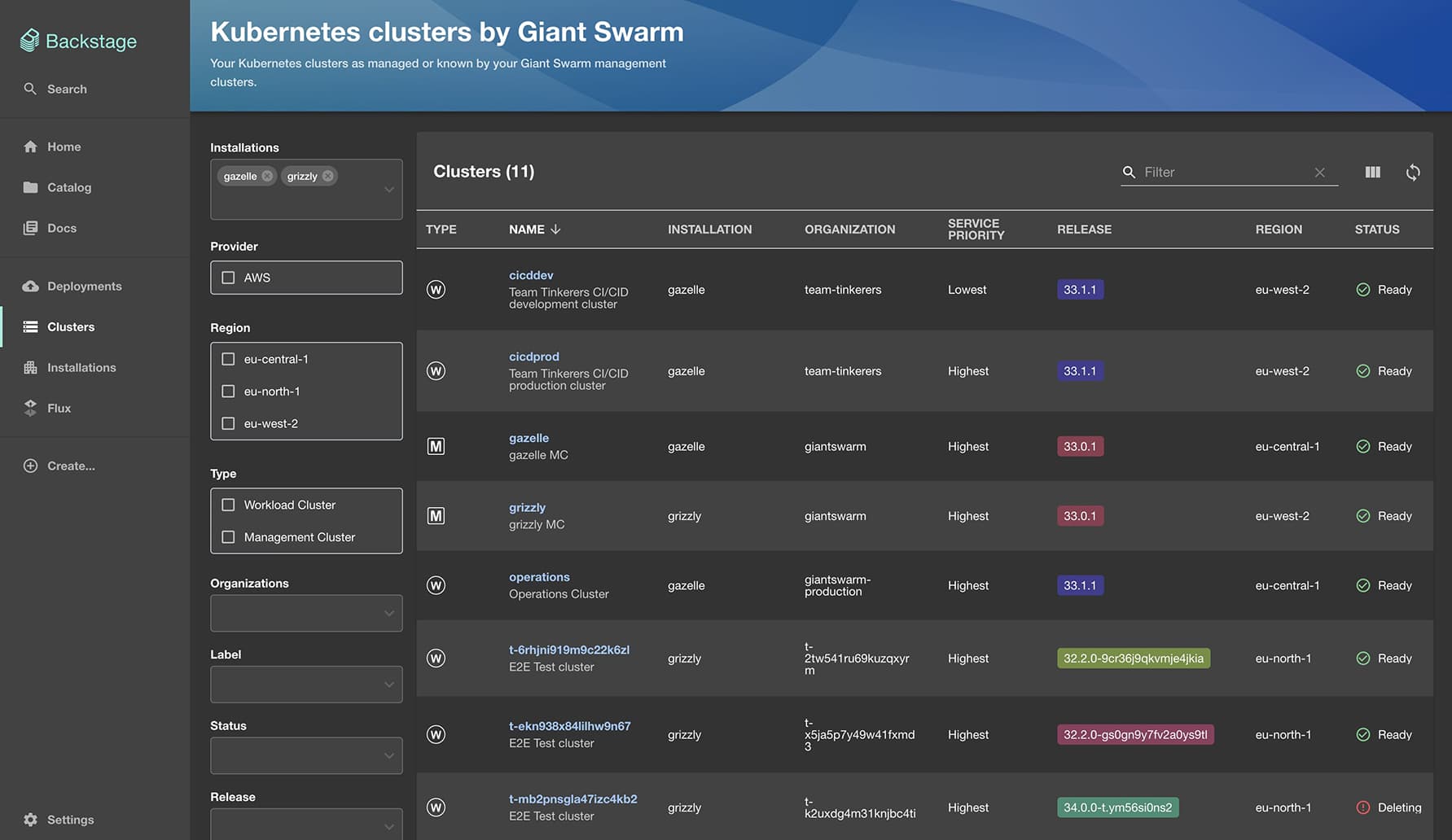Check the eu-north-1 region filter
This screenshot has height=840, width=1452.
228,391
